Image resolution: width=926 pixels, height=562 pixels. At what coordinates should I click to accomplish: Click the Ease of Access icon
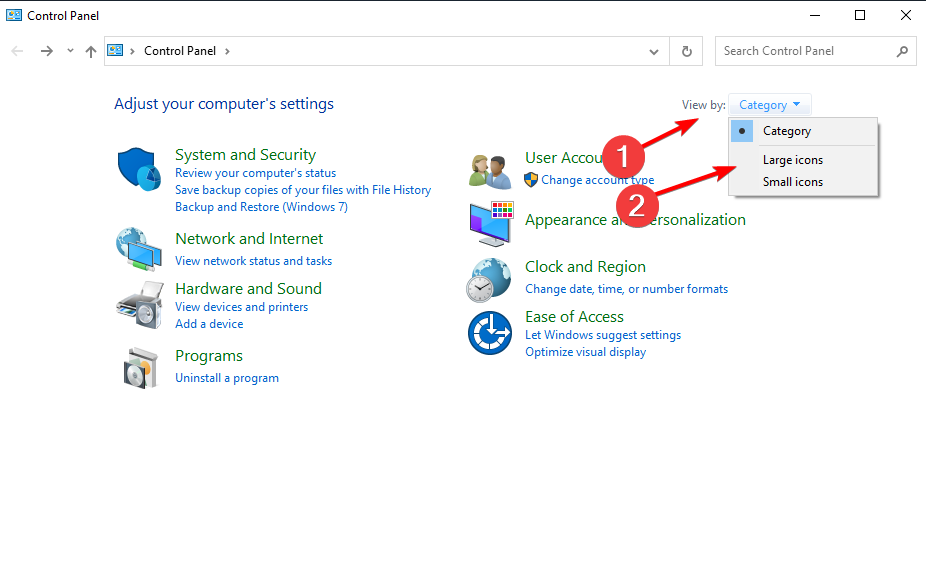(490, 332)
